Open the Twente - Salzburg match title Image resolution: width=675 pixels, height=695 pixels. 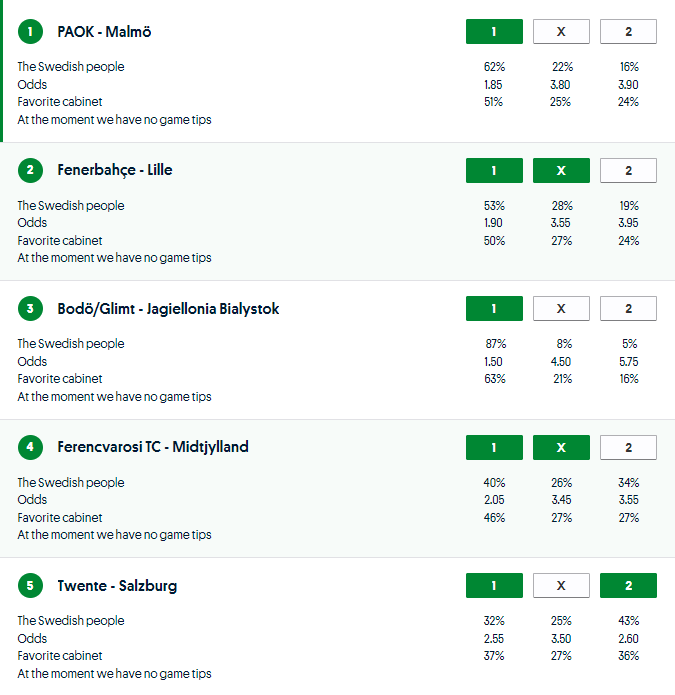(x=117, y=586)
